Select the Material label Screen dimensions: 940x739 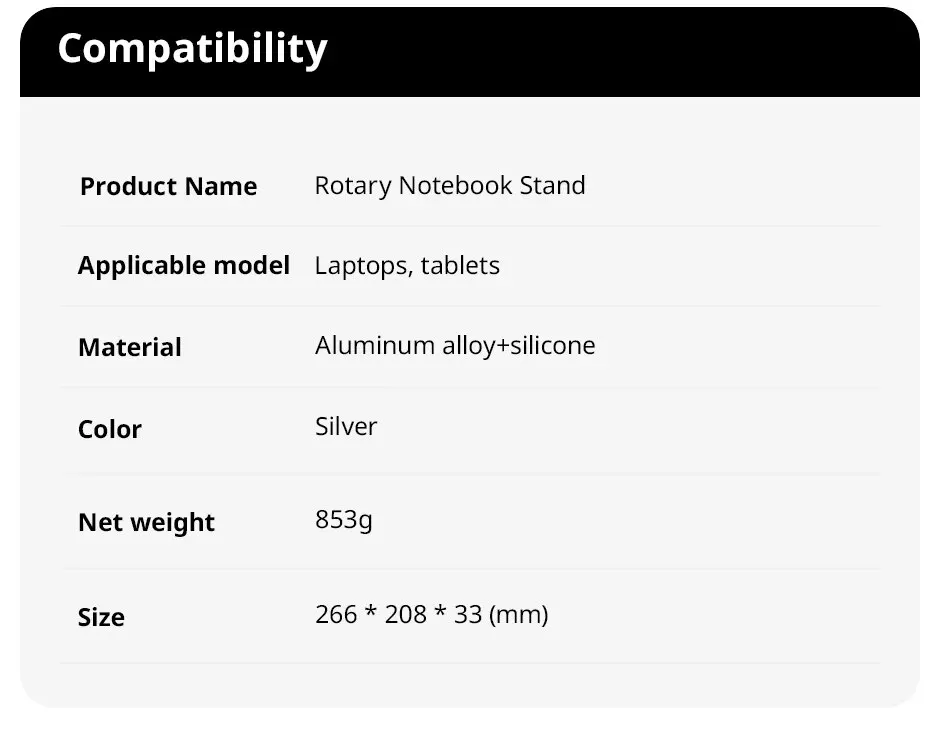[129, 347]
